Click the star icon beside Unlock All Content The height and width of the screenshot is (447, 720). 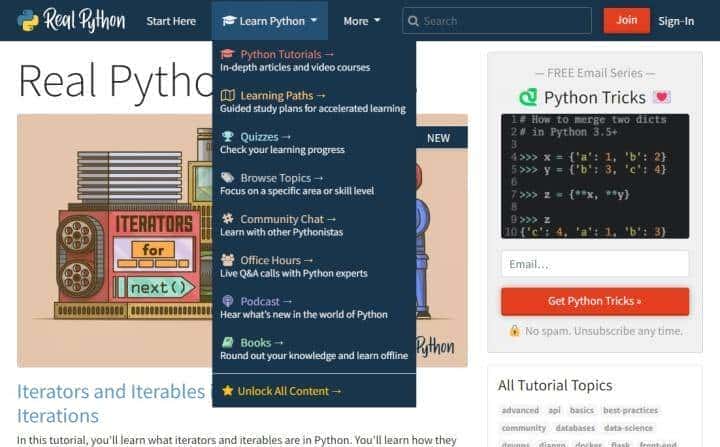[227, 390]
